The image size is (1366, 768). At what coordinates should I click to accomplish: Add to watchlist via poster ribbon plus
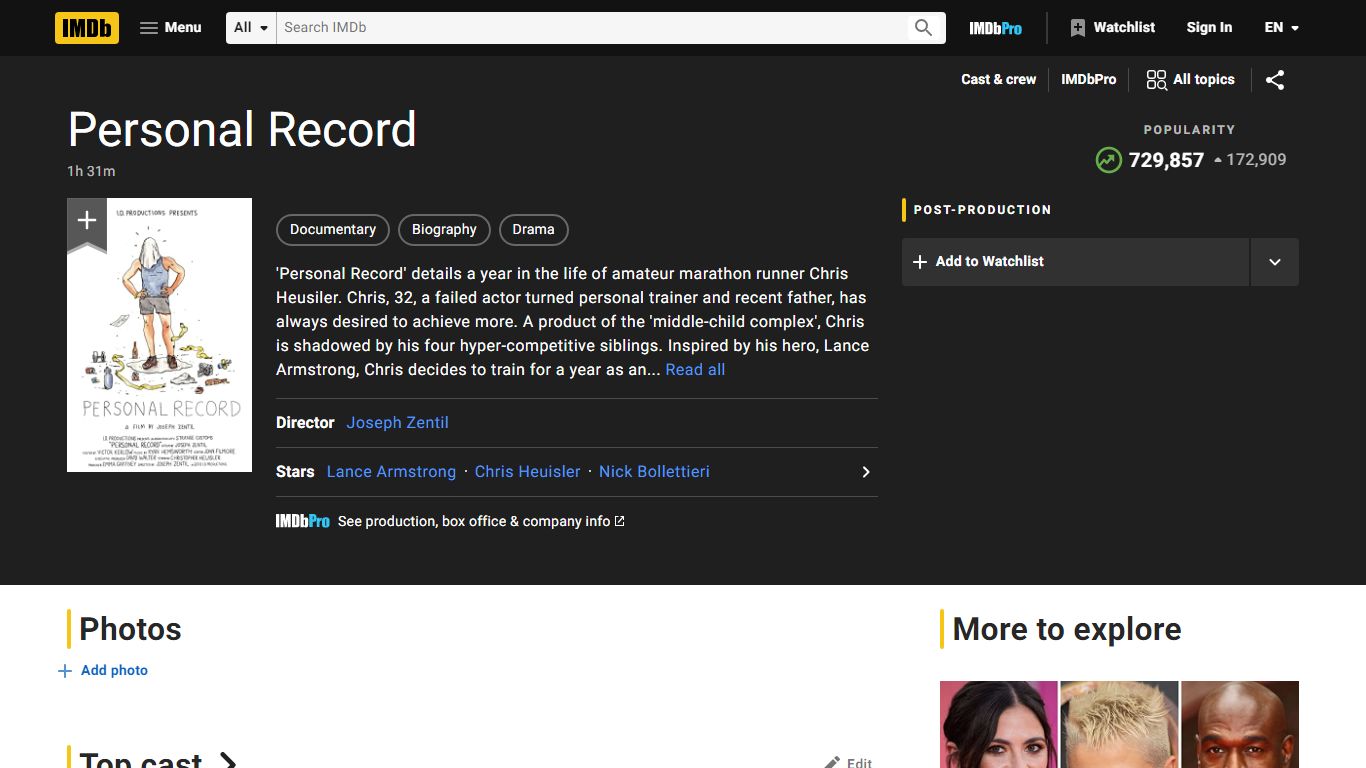coord(87,222)
